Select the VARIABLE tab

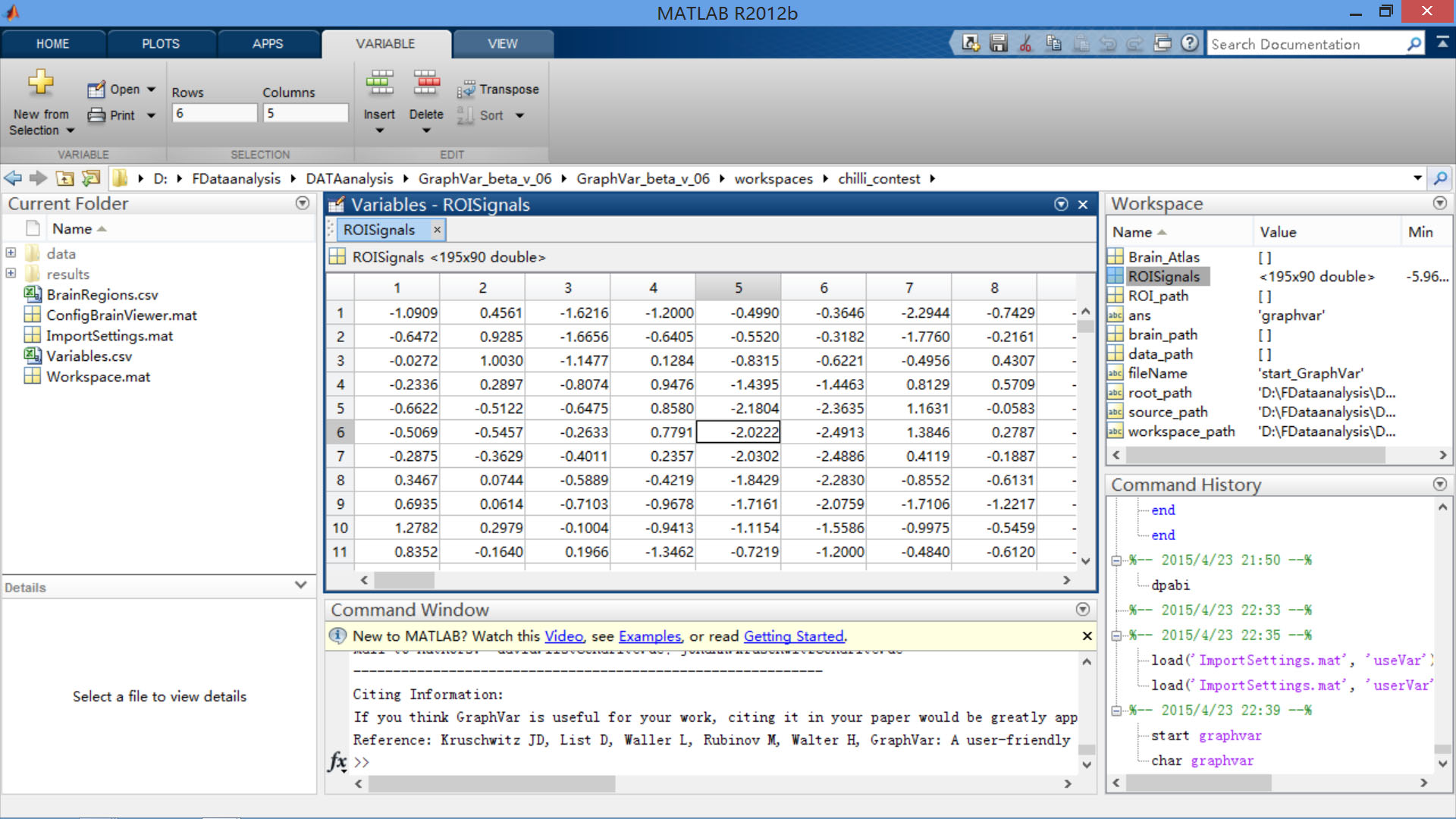pyautogui.click(x=386, y=44)
